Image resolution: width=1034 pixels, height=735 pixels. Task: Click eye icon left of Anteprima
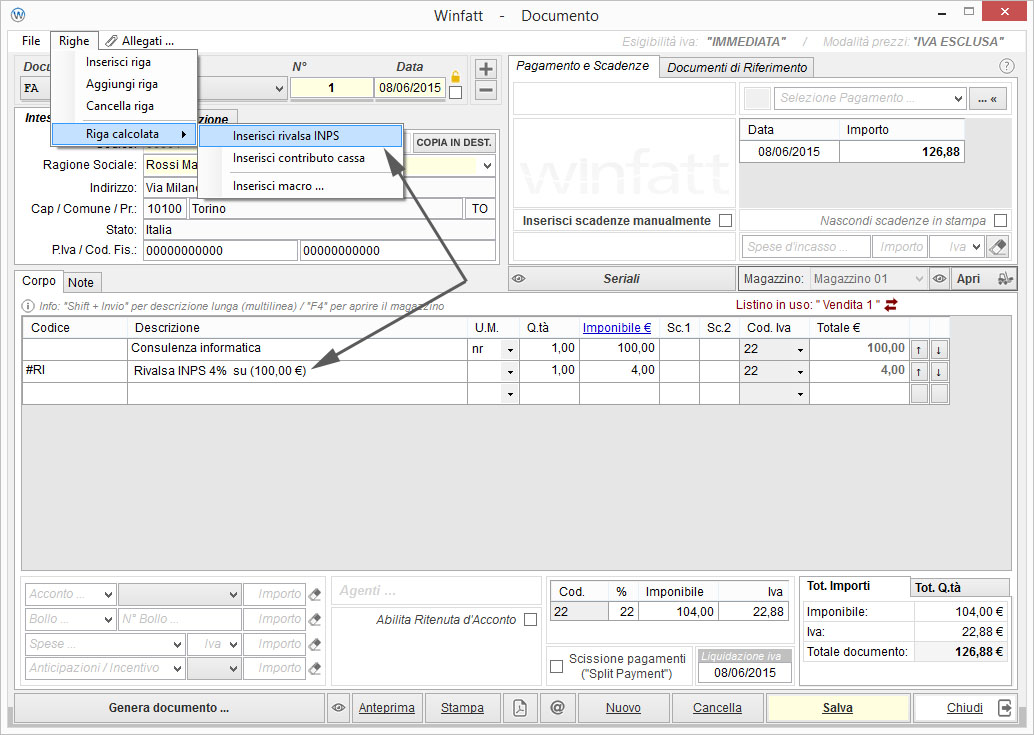339,708
